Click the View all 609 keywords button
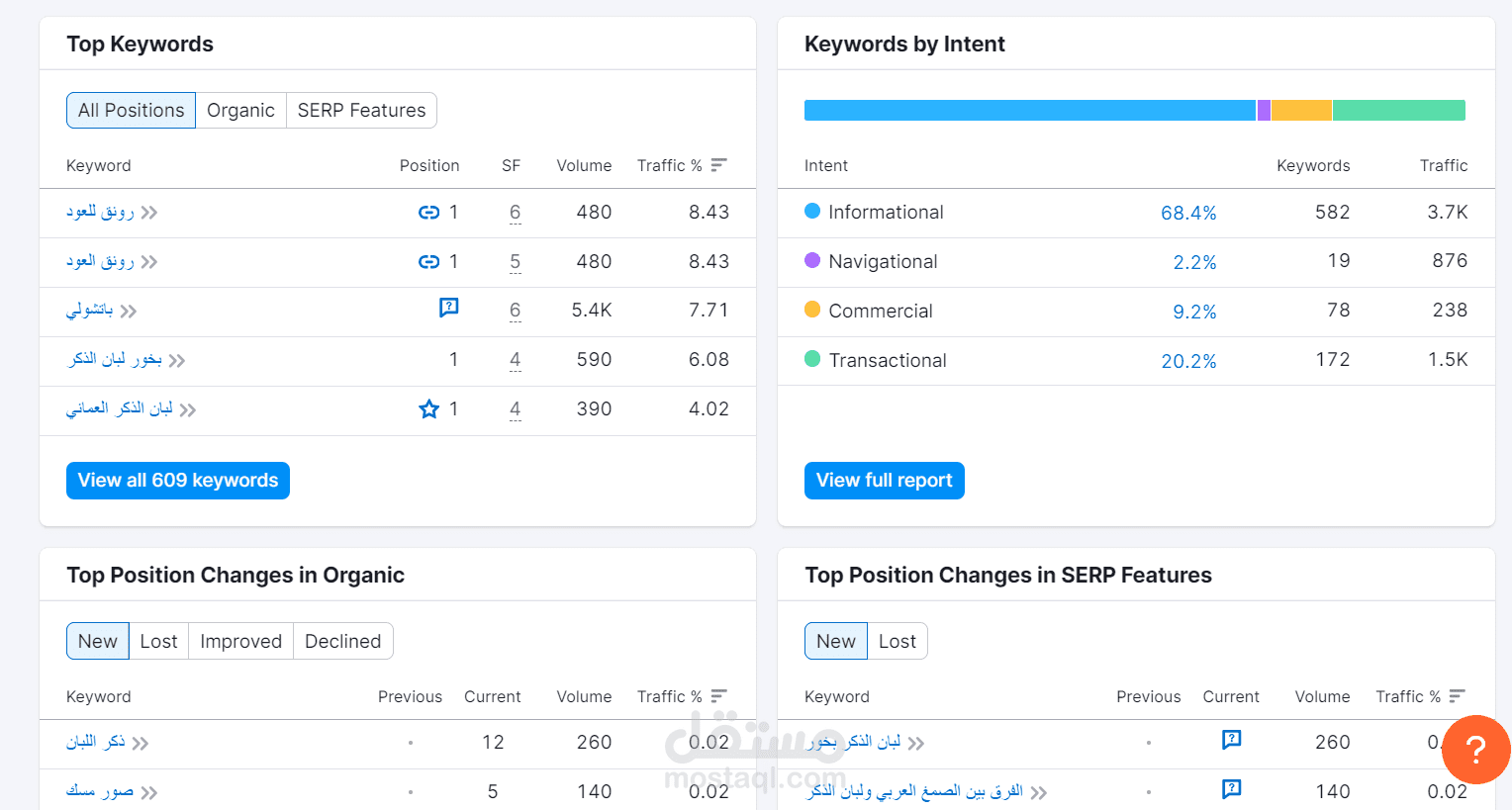Screen dimensions: 1512x810 click(178, 481)
